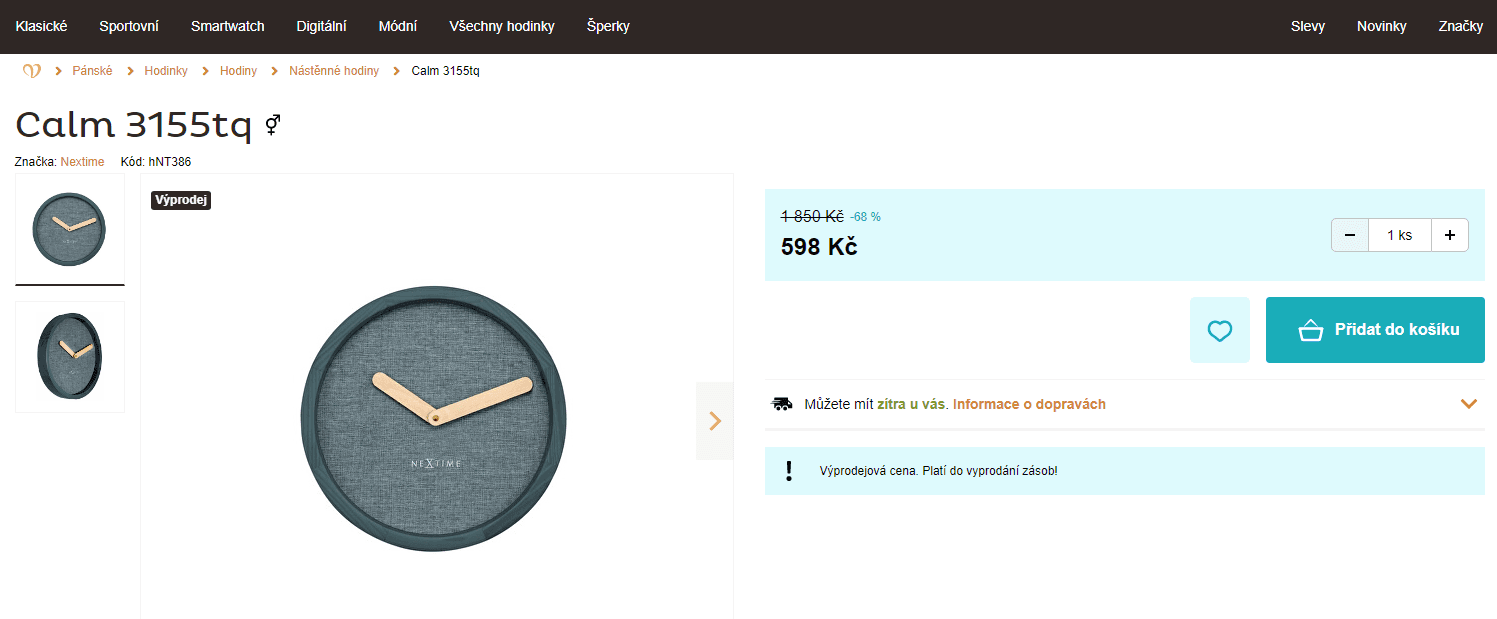Open the Nextime brand link

click(x=82, y=162)
